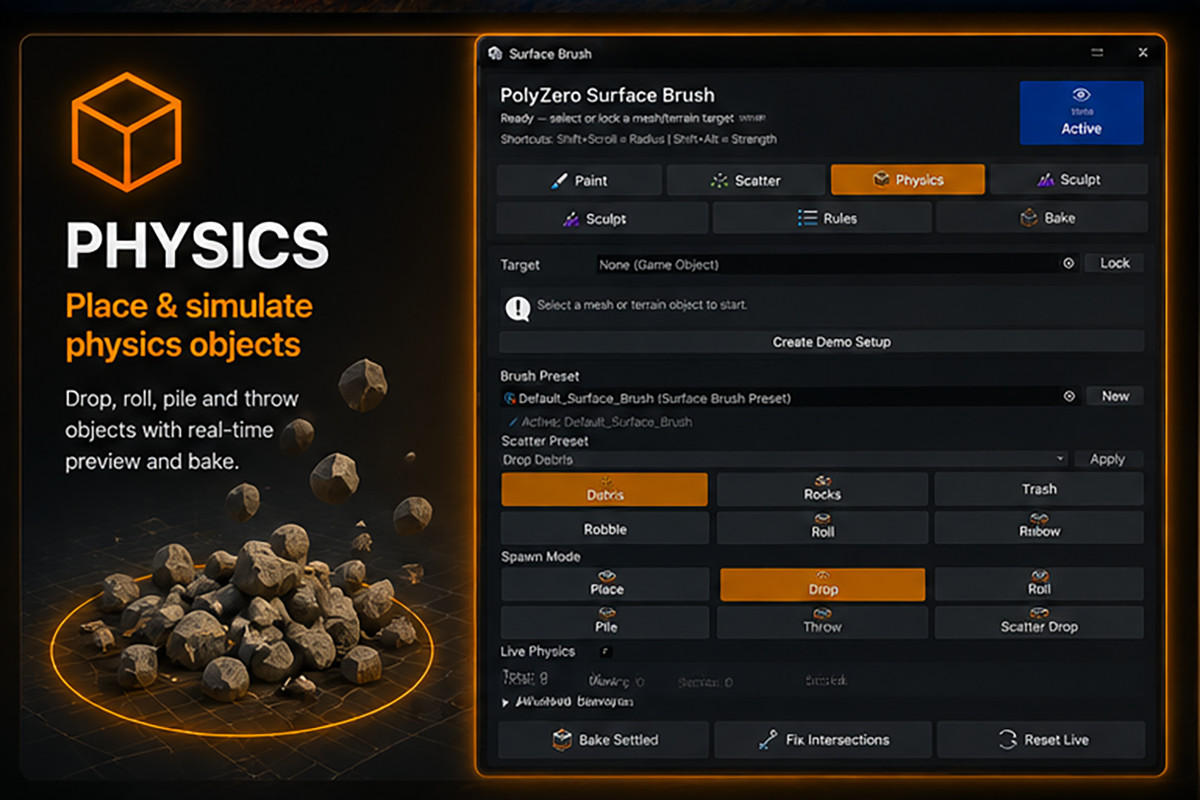Choose the Scatter Drop spawn icon
This screenshot has height=800, width=1200.
click(x=1040, y=614)
